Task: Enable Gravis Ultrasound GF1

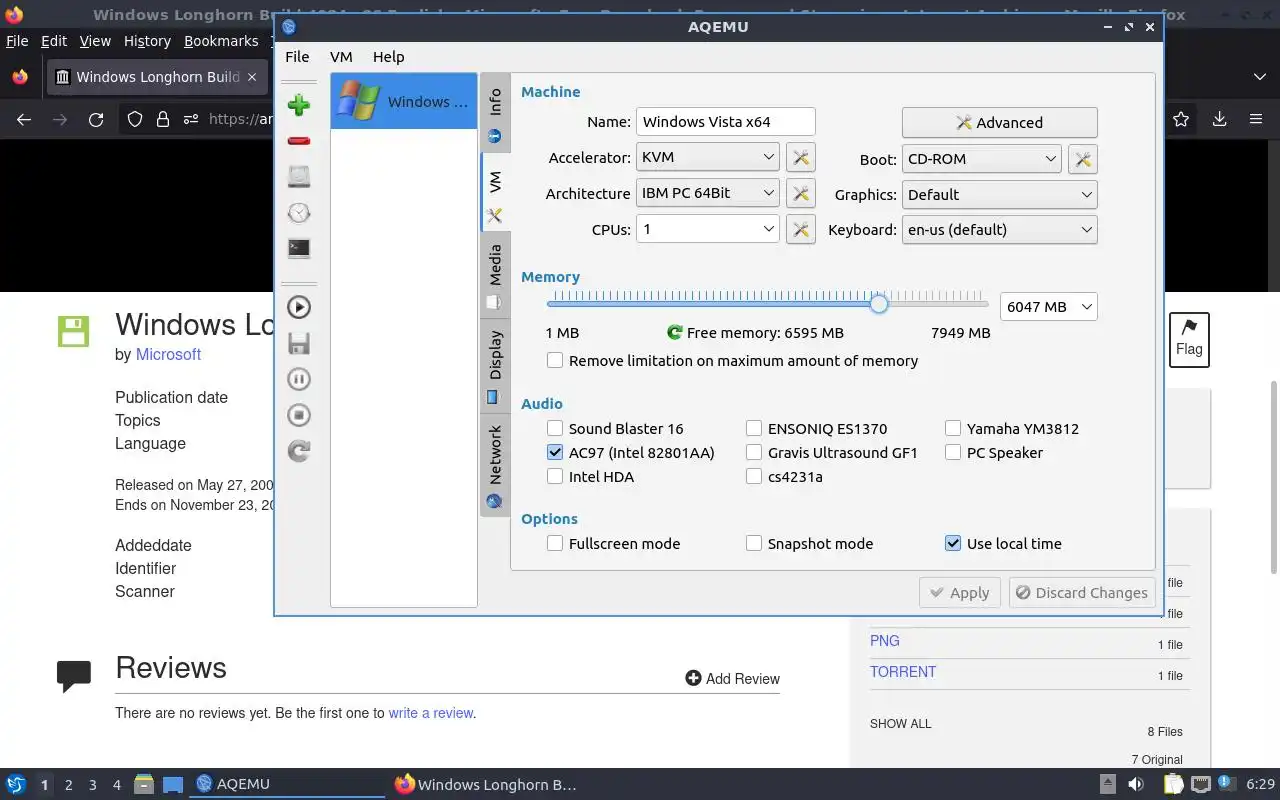Action: pos(754,452)
